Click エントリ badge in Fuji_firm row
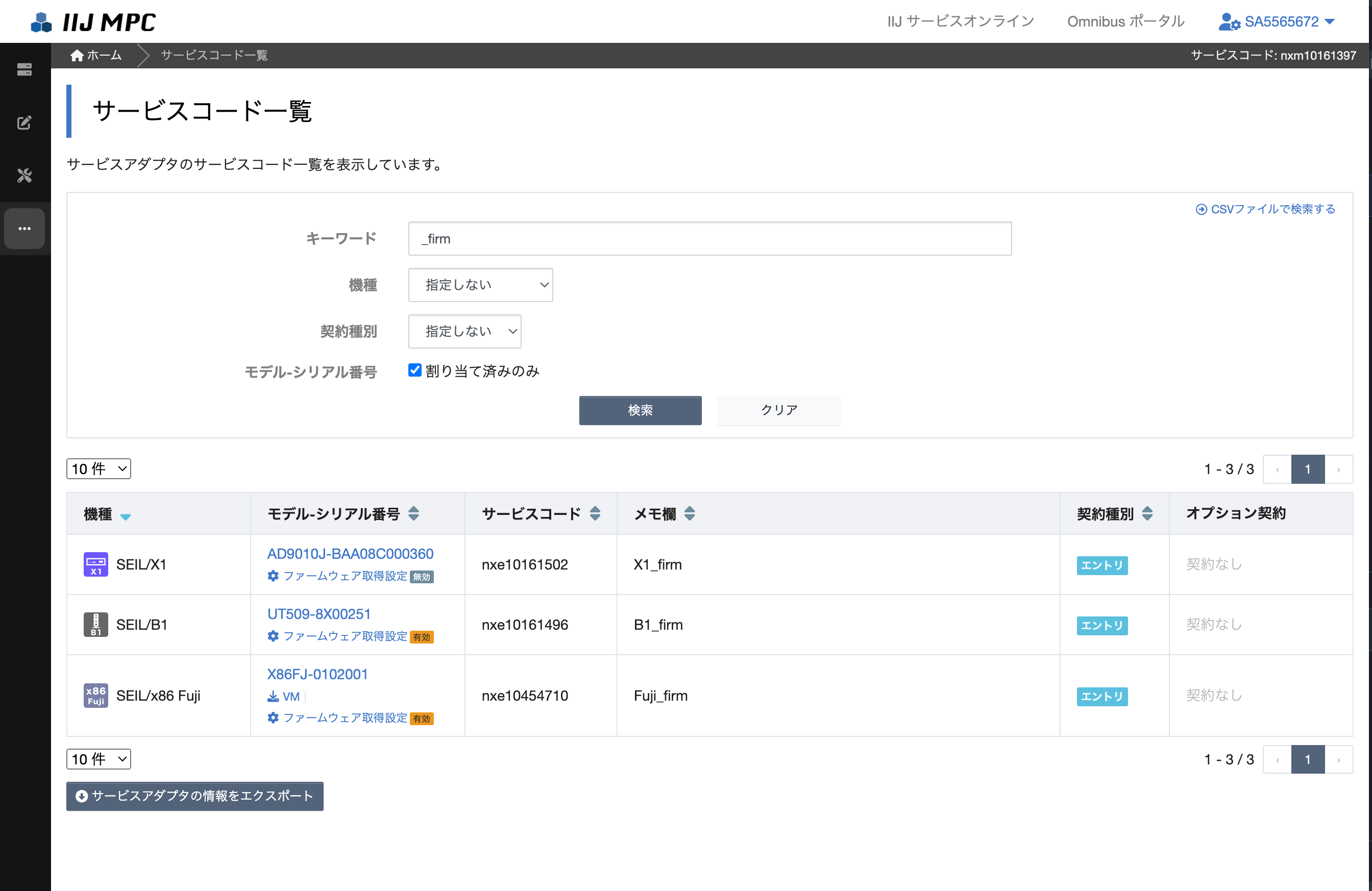This screenshot has width=1372, height=891. (1101, 696)
